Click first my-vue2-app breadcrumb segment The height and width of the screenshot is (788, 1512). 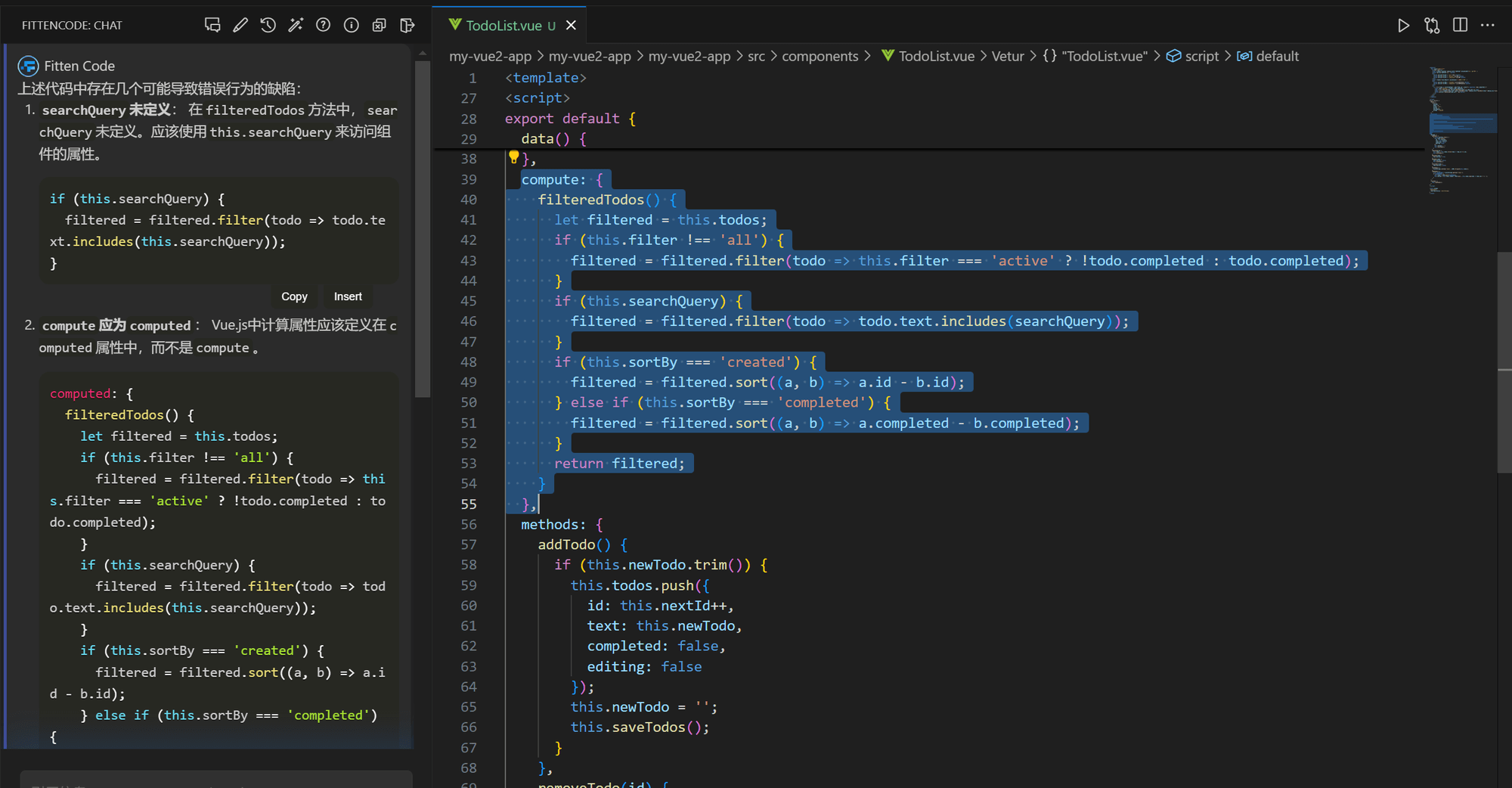491,56
